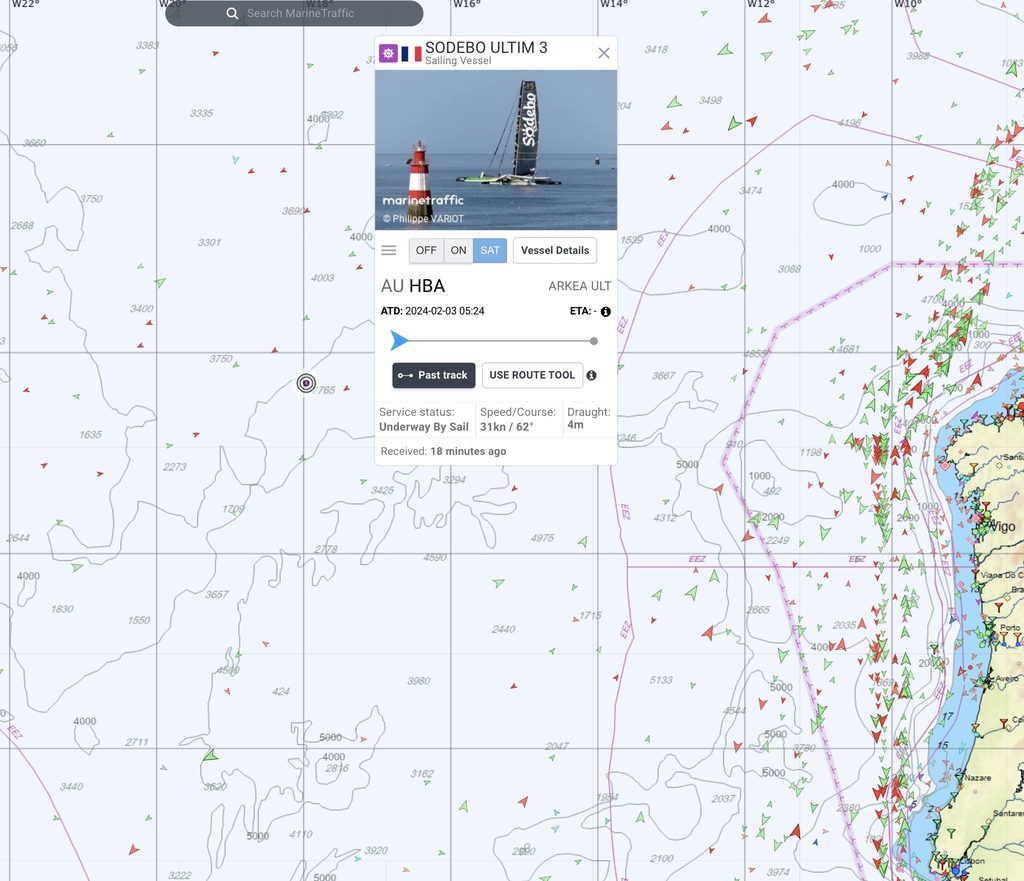
Task: Select the circled vessel marker on the map
Action: [x=306, y=383]
